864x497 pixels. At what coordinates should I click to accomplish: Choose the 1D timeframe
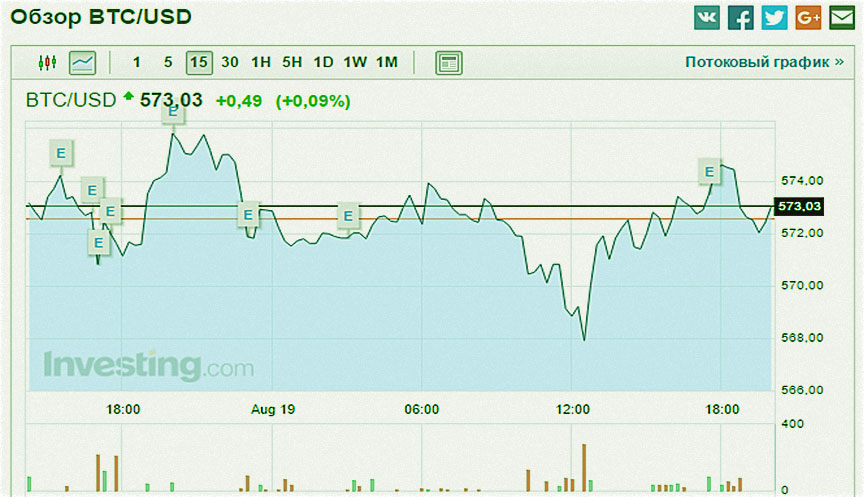pos(323,62)
